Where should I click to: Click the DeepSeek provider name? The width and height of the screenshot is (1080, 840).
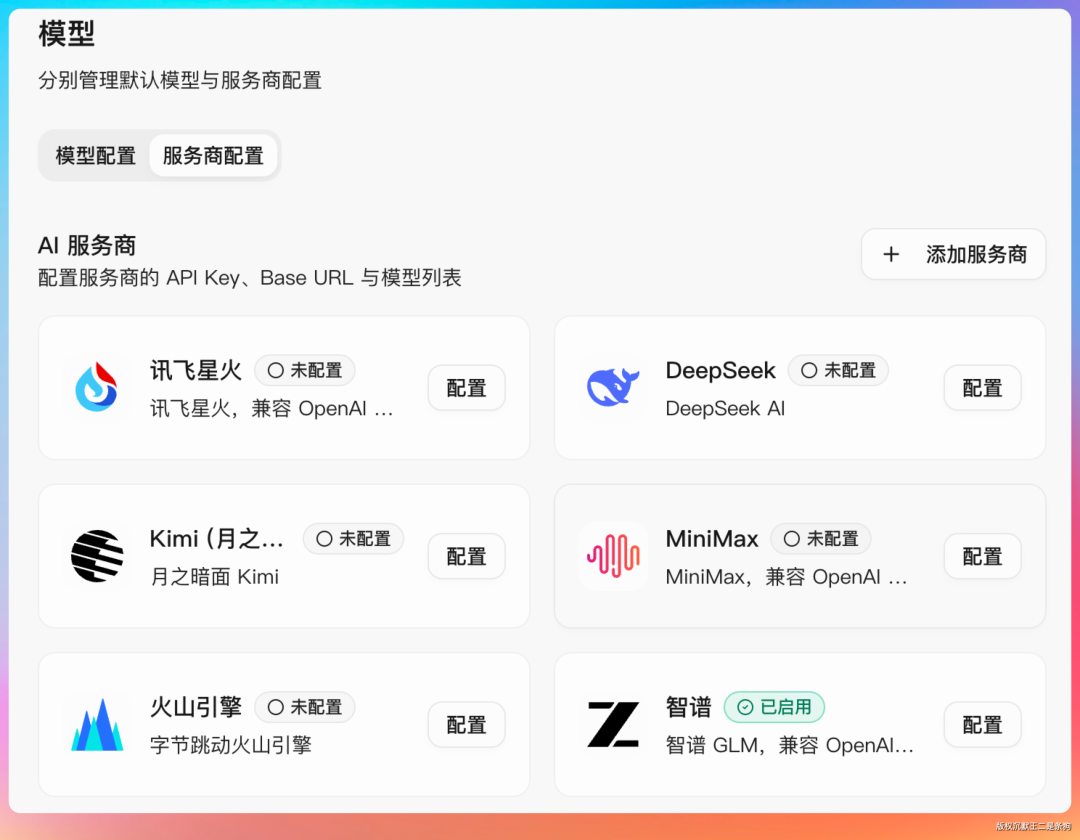pos(720,370)
